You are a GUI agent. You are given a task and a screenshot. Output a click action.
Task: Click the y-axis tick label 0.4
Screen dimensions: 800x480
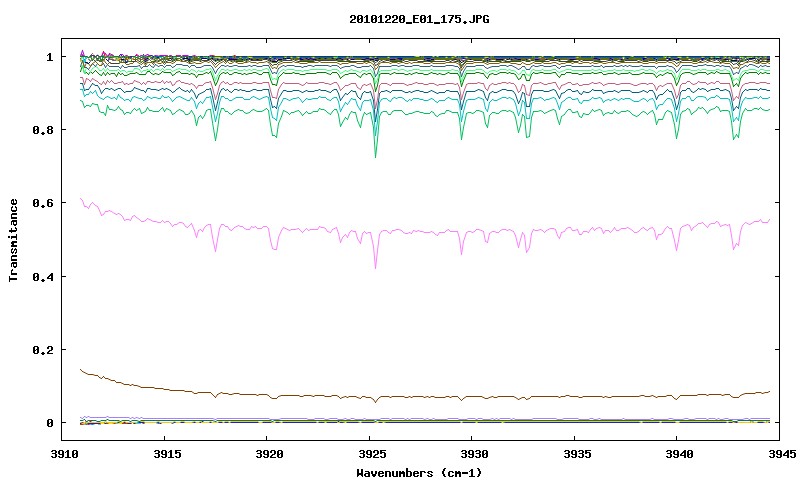43,276
